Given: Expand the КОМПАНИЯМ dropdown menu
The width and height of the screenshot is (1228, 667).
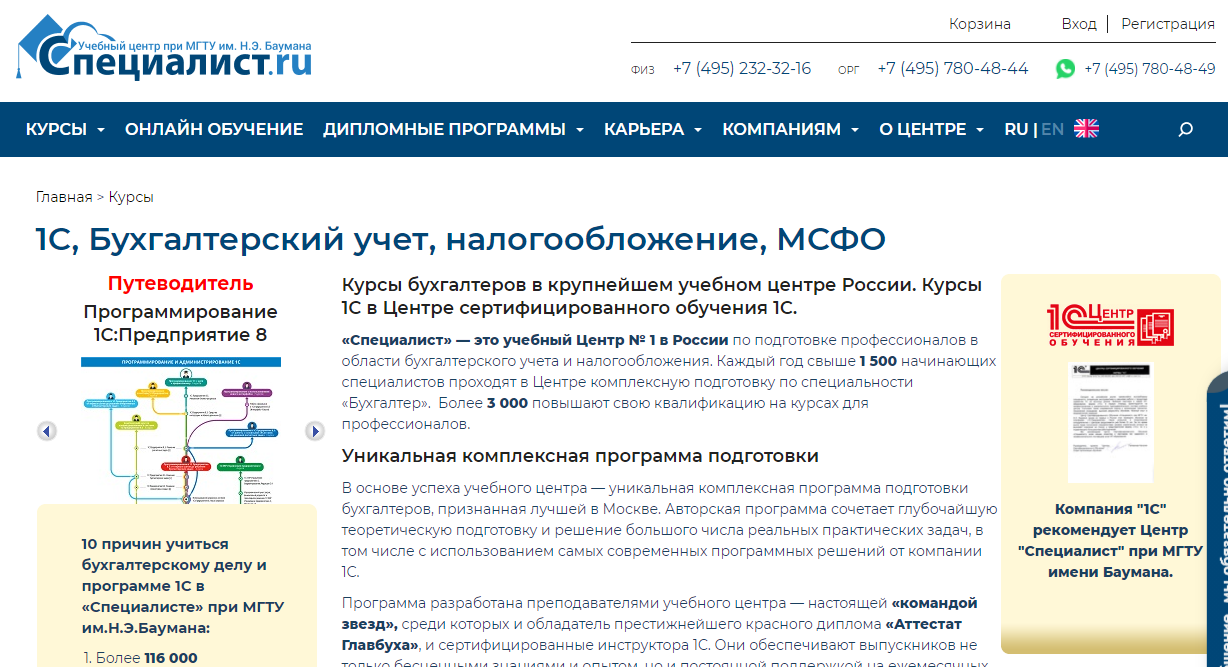Looking at the screenshot, I should pos(790,129).
